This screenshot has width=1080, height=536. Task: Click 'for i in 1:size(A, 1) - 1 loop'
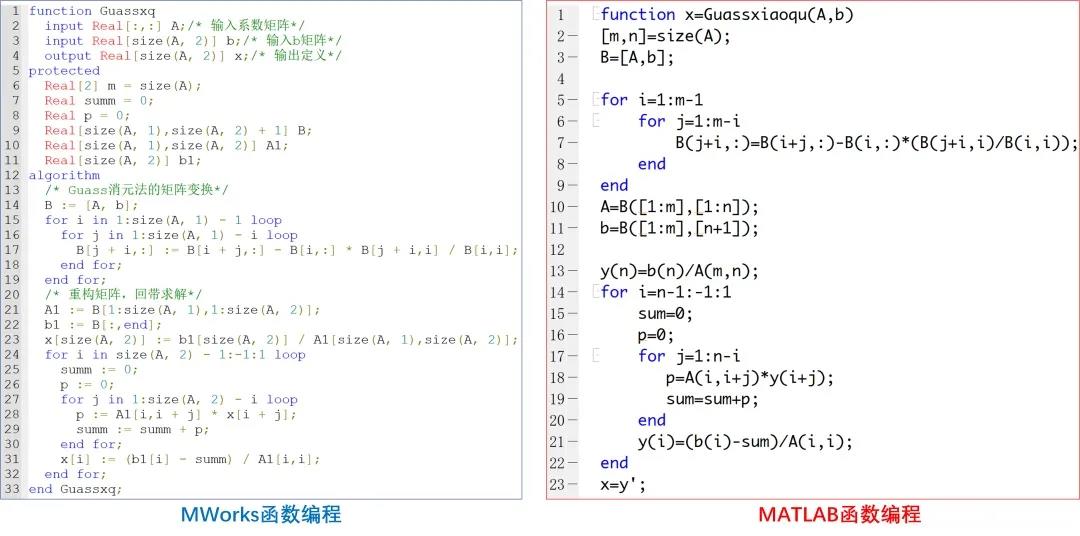163,220
